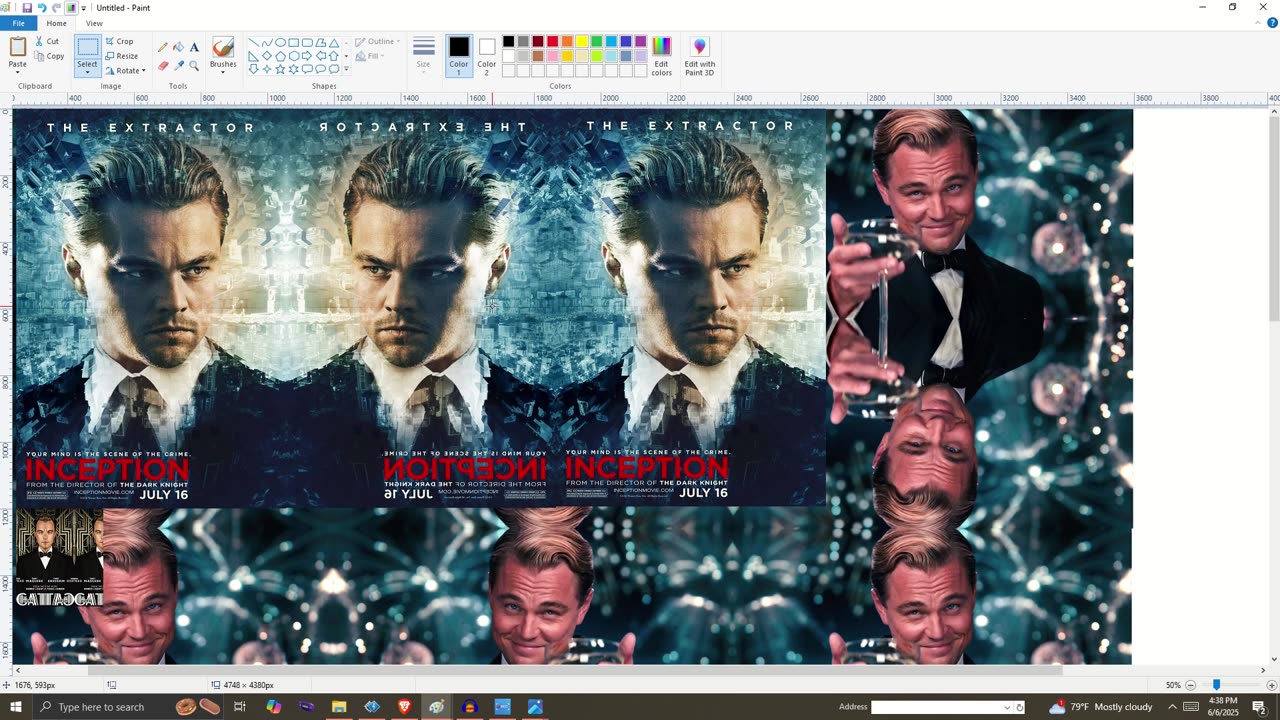Activate the rectangular Select tool
The image size is (1280, 720).
point(87,48)
